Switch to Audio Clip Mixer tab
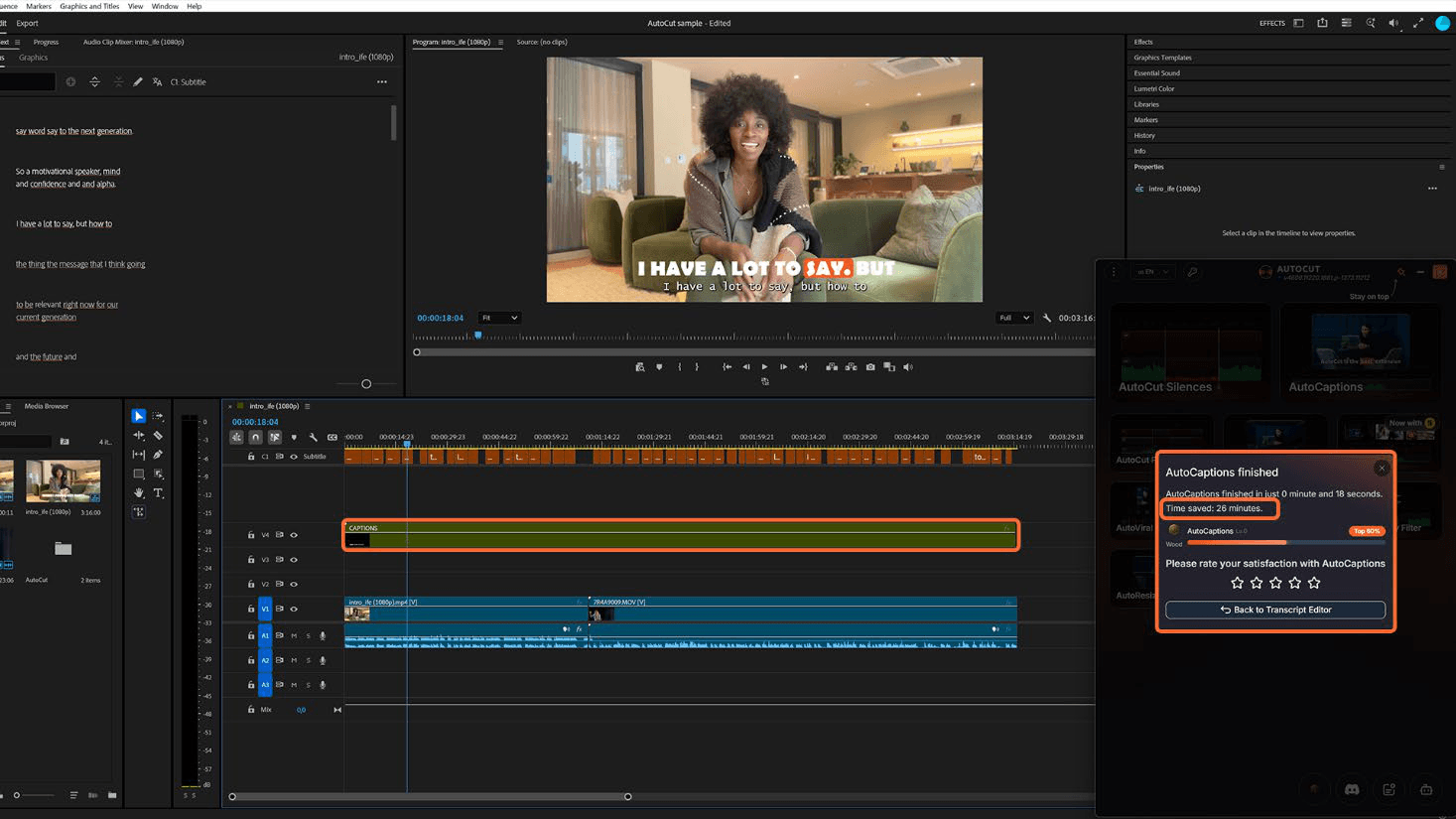This screenshot has height=819, width=1456. coord(133,42)
